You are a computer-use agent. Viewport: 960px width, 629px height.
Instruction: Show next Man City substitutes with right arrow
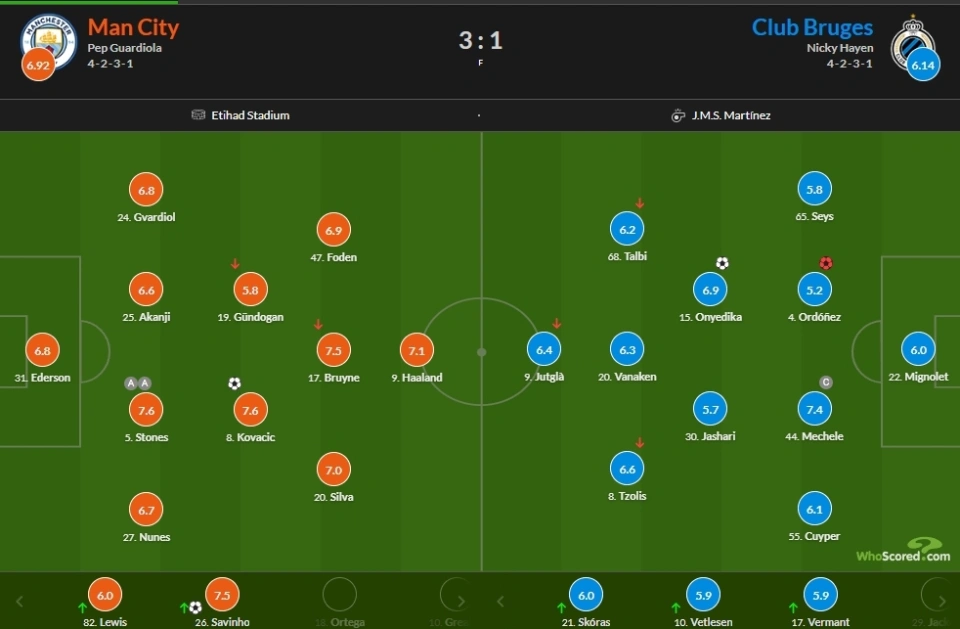[x=460, y=601]
